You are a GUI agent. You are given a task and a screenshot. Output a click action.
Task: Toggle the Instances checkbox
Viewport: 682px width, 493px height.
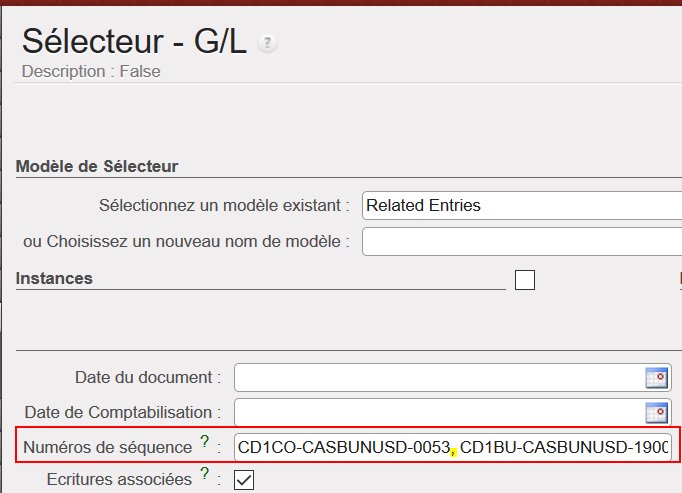point(525,280)
